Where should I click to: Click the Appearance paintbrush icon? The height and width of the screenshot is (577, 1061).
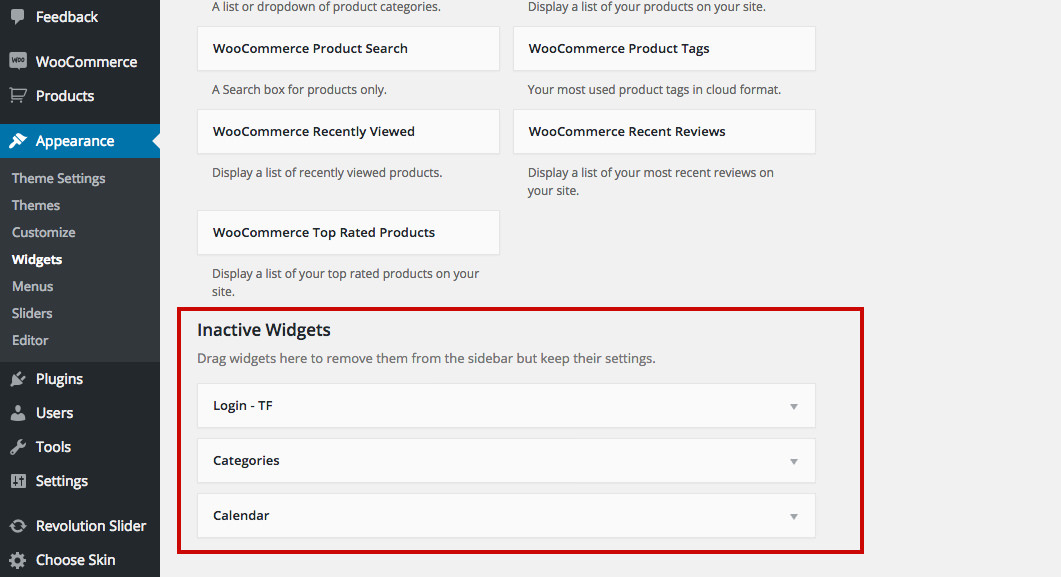coord(18,141)
